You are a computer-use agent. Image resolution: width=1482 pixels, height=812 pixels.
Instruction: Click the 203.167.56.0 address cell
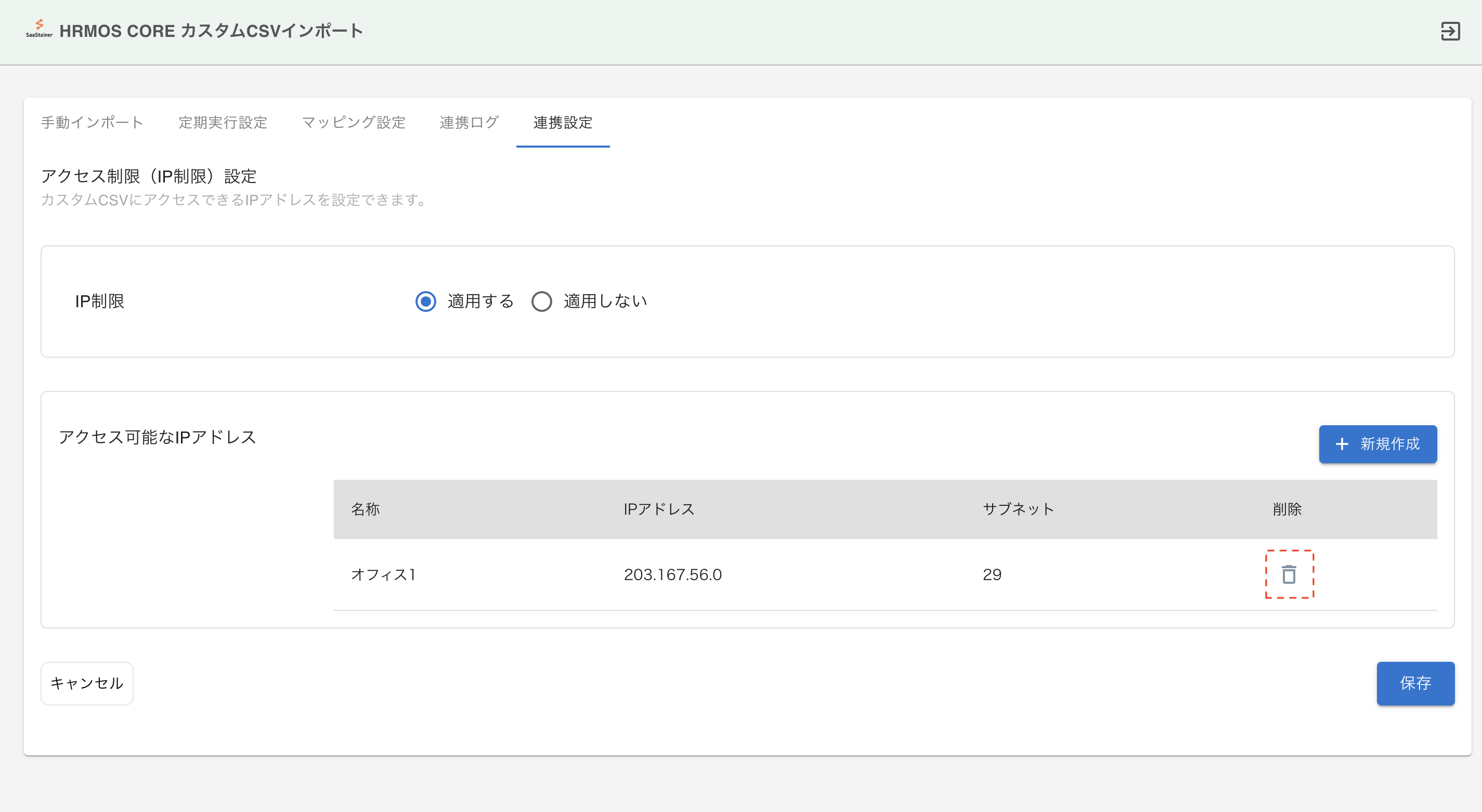[x=672, y=574]
